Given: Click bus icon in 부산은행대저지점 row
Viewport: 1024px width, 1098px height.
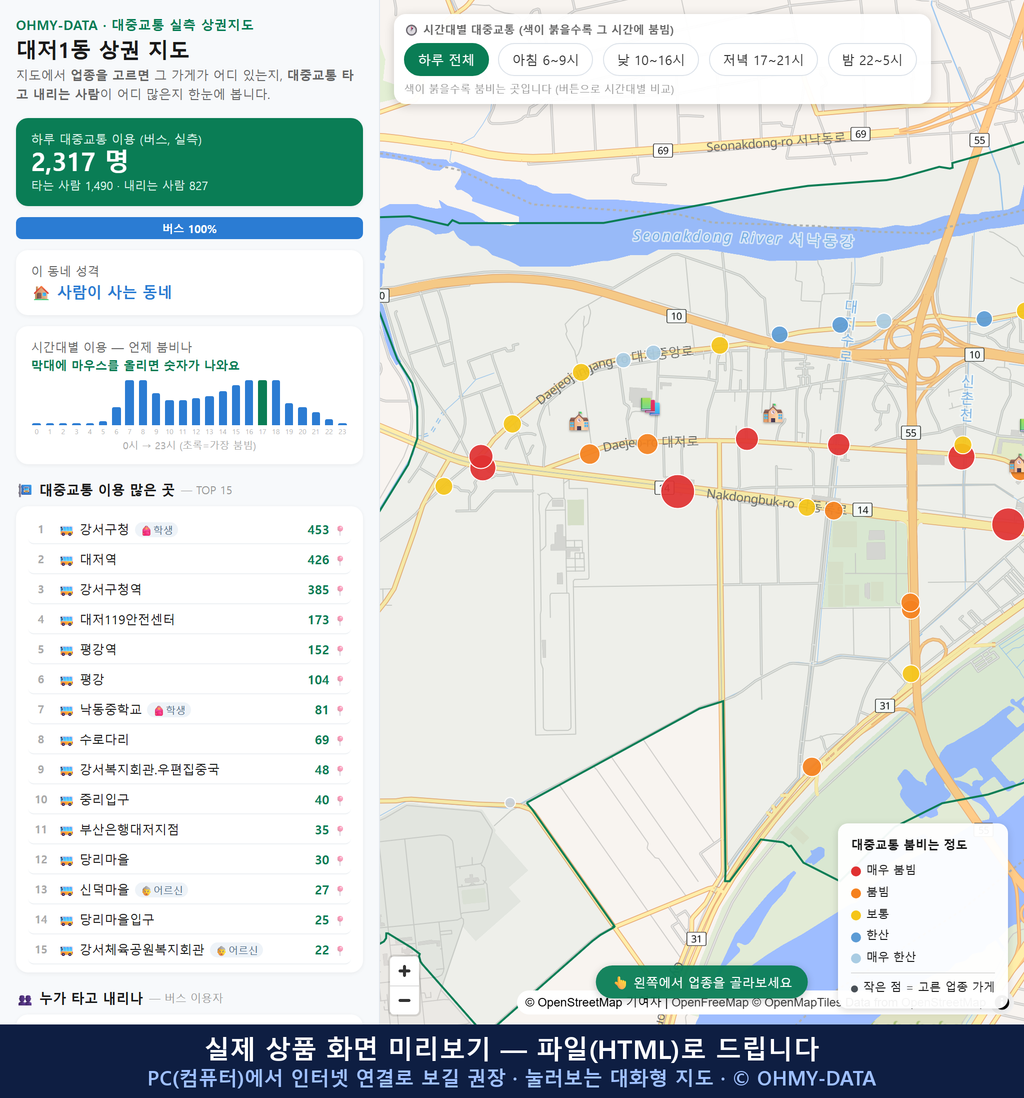Looking at the screenshot, I should pos(67,830).
